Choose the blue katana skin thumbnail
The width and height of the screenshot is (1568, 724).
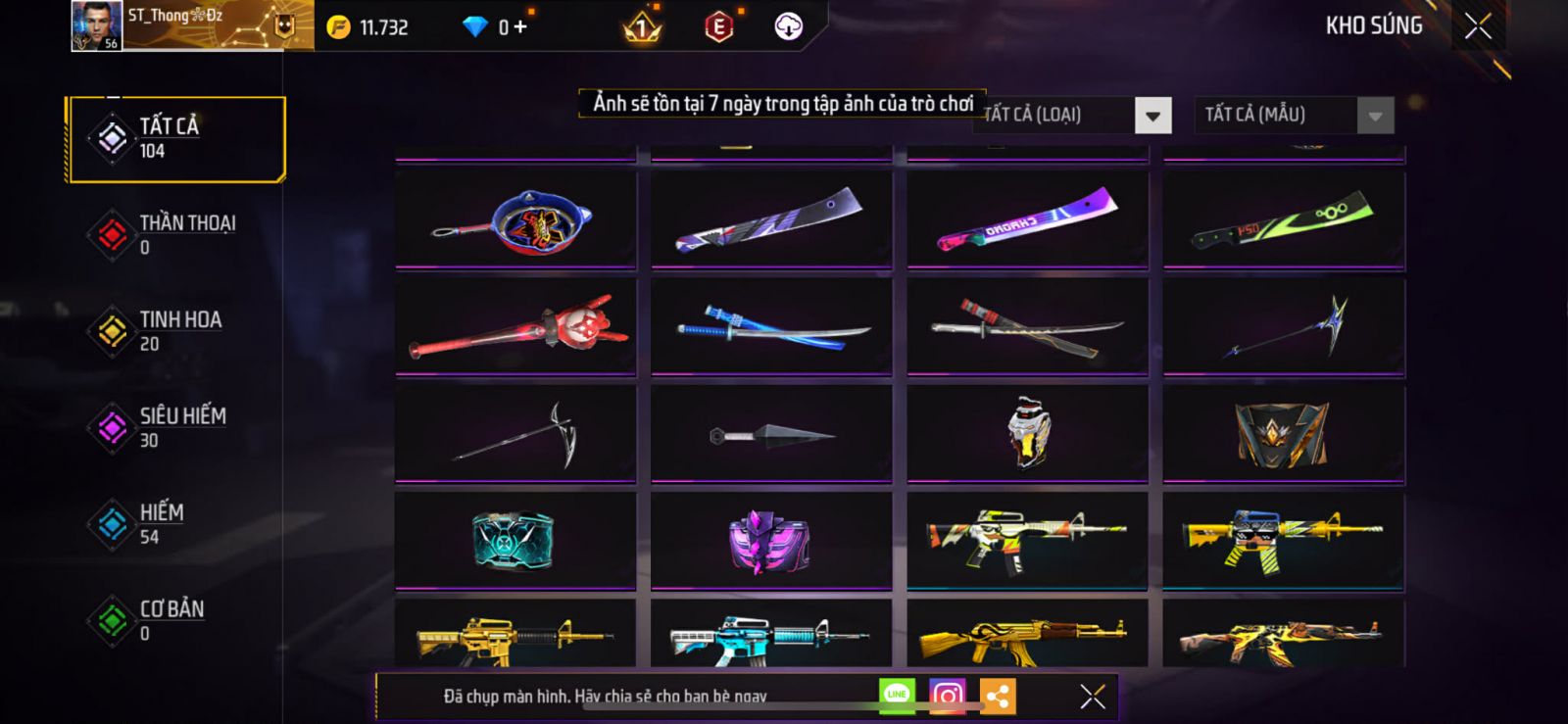(771, 327)
